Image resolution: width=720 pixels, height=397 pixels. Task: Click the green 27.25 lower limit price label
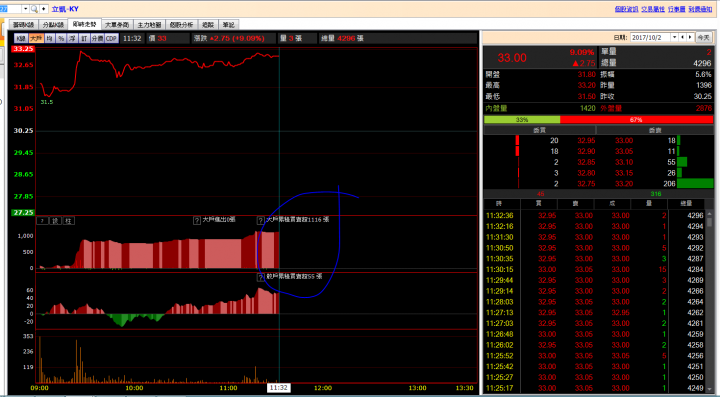[22, 212]
